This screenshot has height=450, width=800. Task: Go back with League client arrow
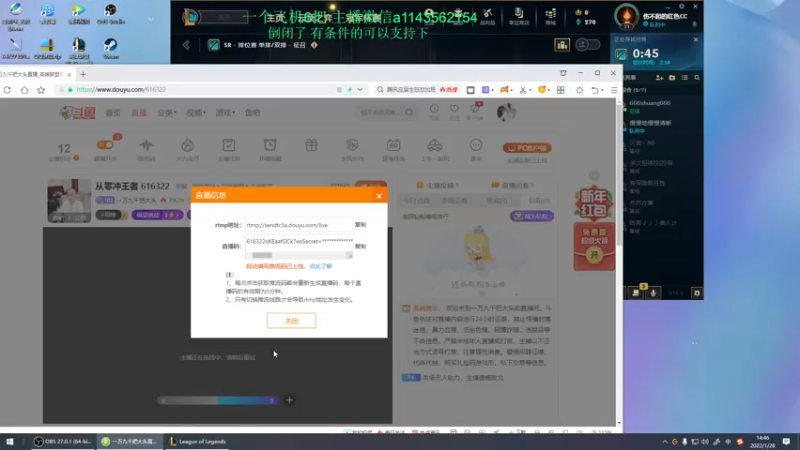(186, 45)
